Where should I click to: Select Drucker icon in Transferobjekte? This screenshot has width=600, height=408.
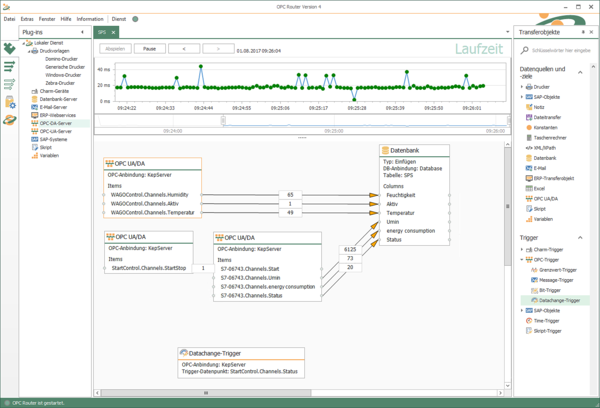529,87
